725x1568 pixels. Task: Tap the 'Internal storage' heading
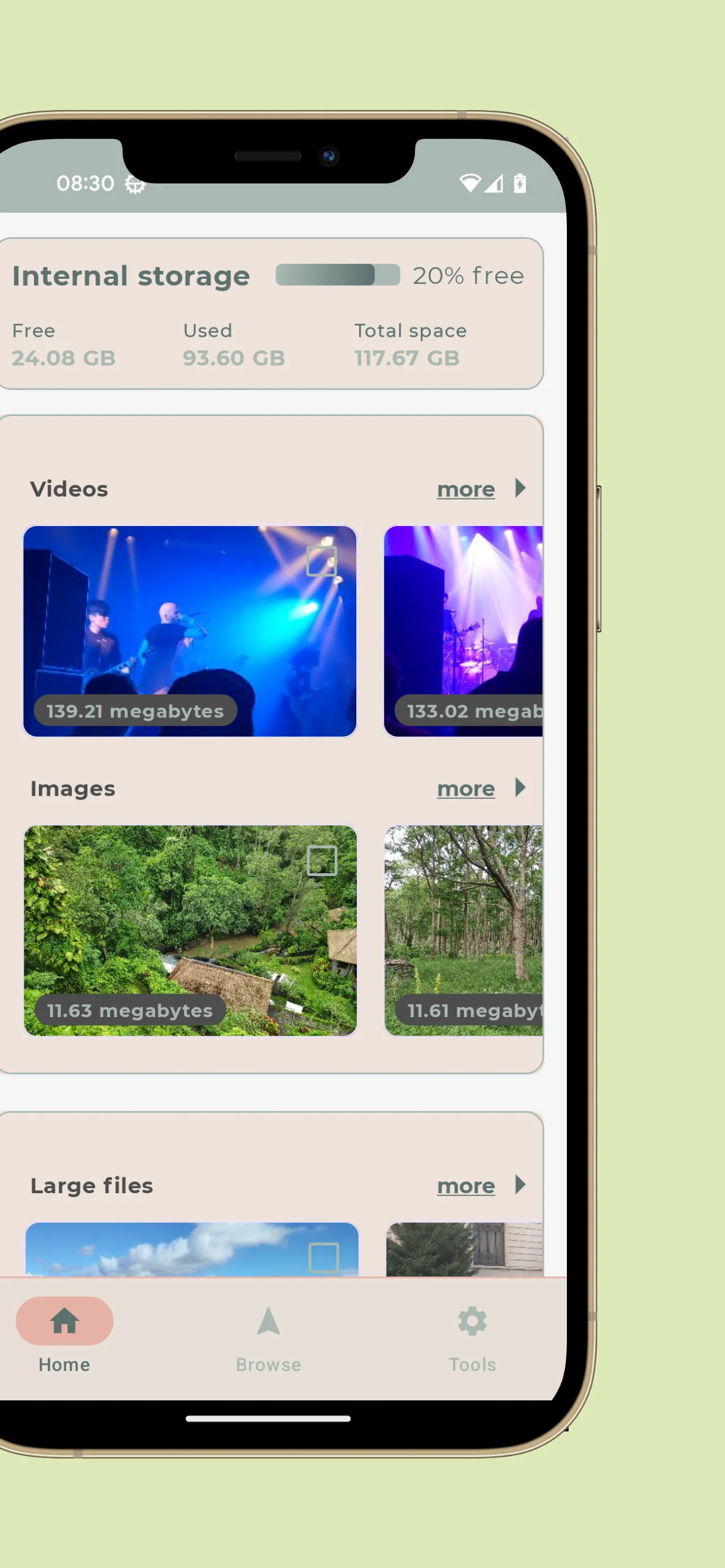click(131, 277)
